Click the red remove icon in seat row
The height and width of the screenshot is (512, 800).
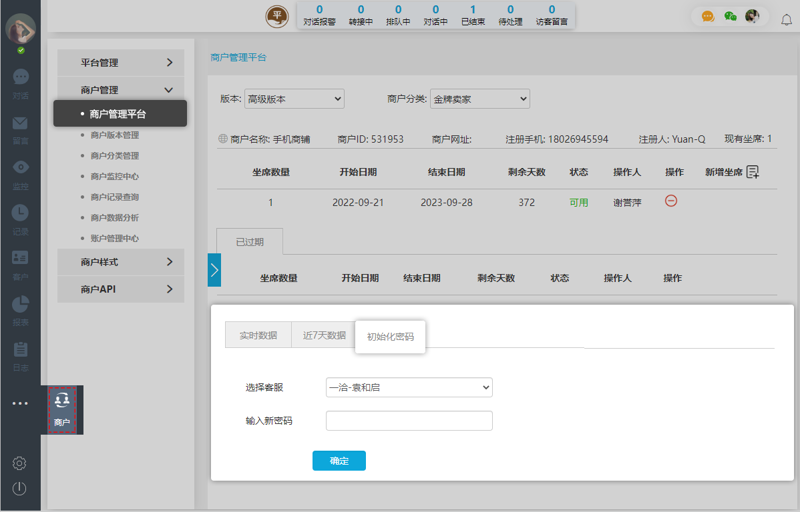671,201
